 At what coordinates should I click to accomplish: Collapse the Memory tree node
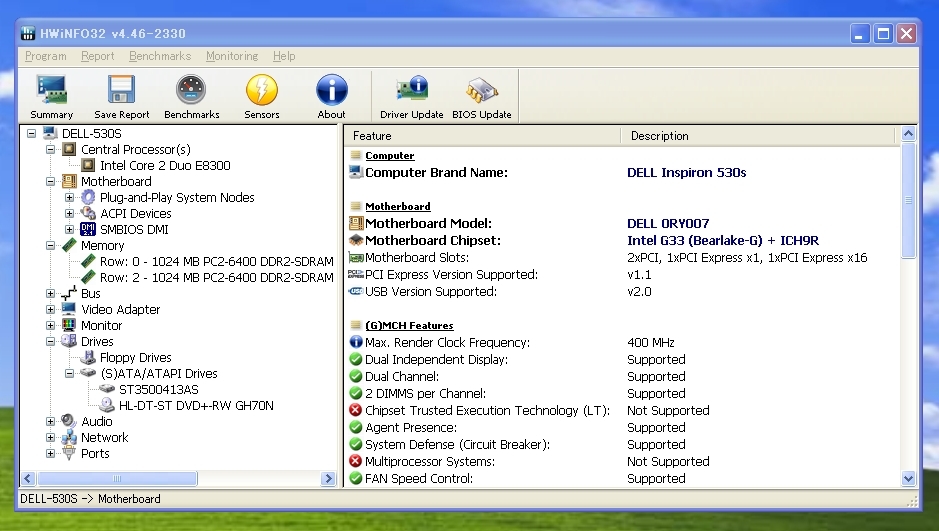[x=51, y=246]
